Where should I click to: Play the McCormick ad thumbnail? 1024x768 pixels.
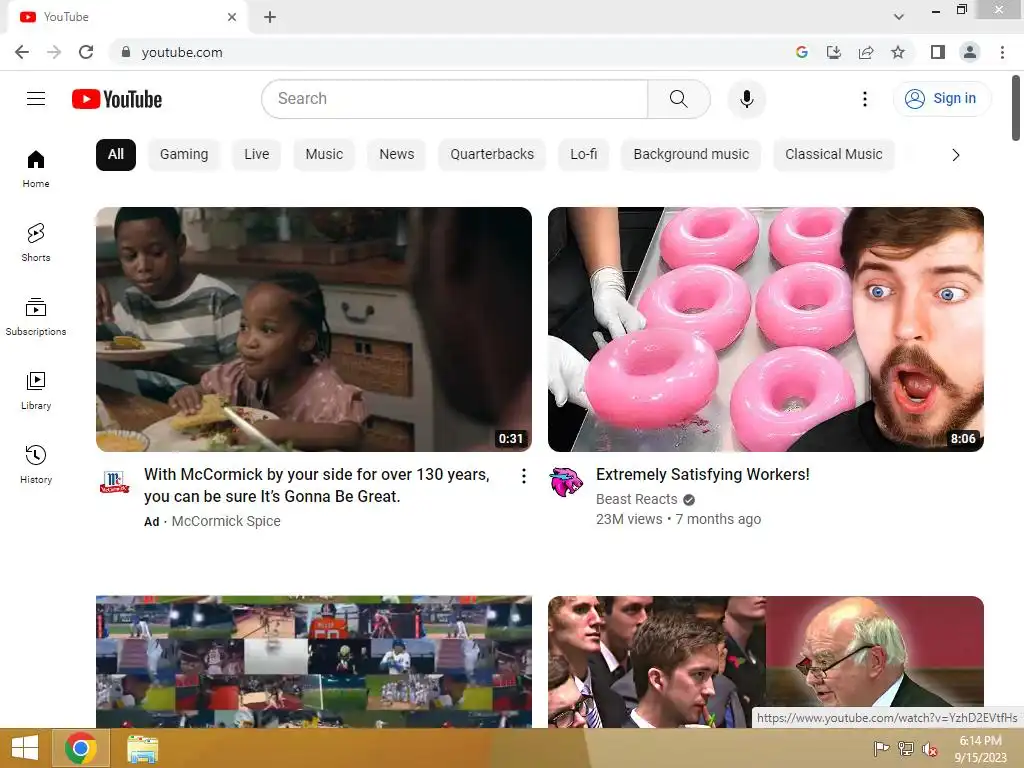pyautogui.click(x=313, y=329)
